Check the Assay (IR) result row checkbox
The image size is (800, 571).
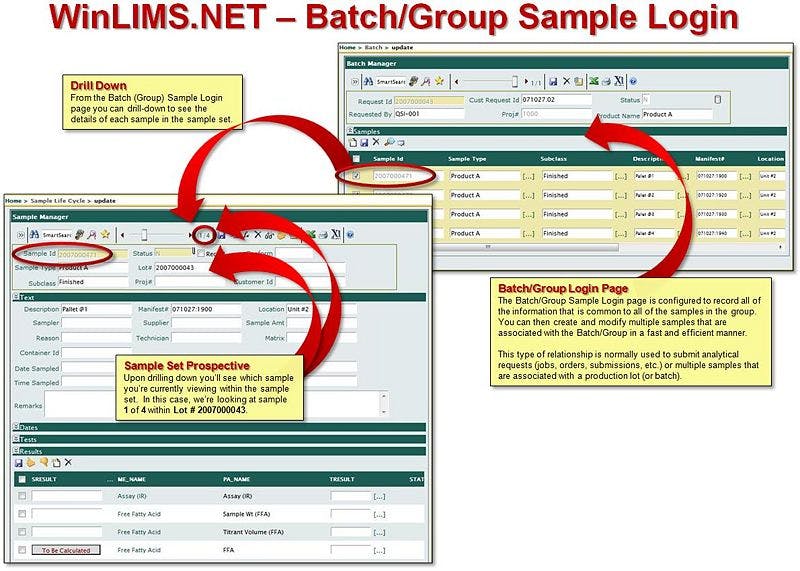22,496
